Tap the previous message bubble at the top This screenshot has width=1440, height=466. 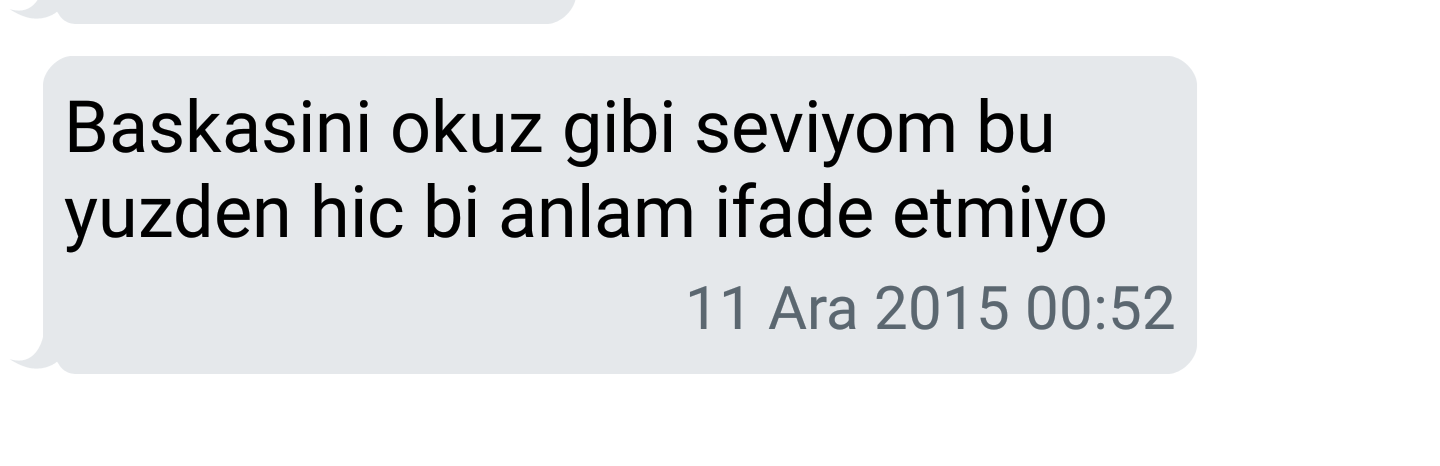[316, 10]
